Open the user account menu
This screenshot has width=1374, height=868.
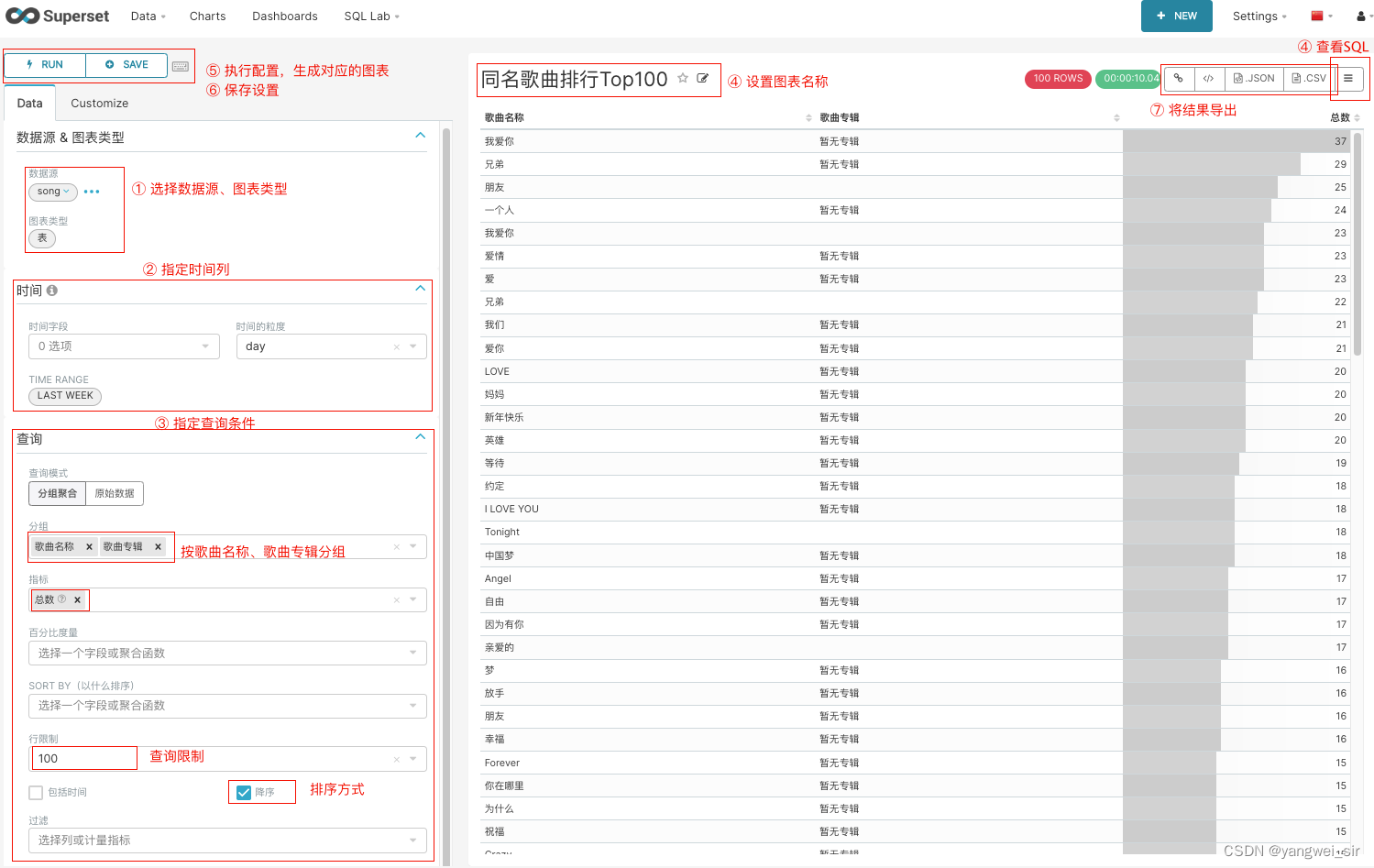[x=1364, y=16]
